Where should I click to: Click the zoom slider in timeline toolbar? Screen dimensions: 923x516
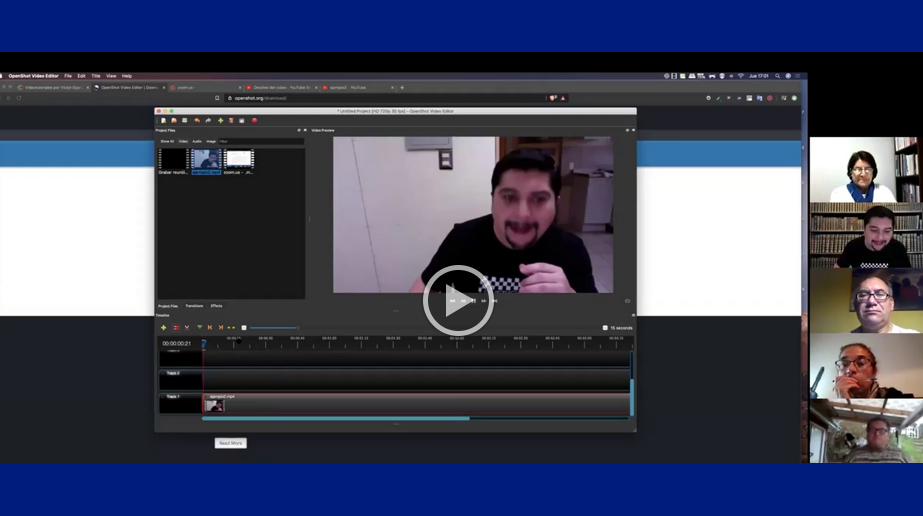tap(274, 328)
